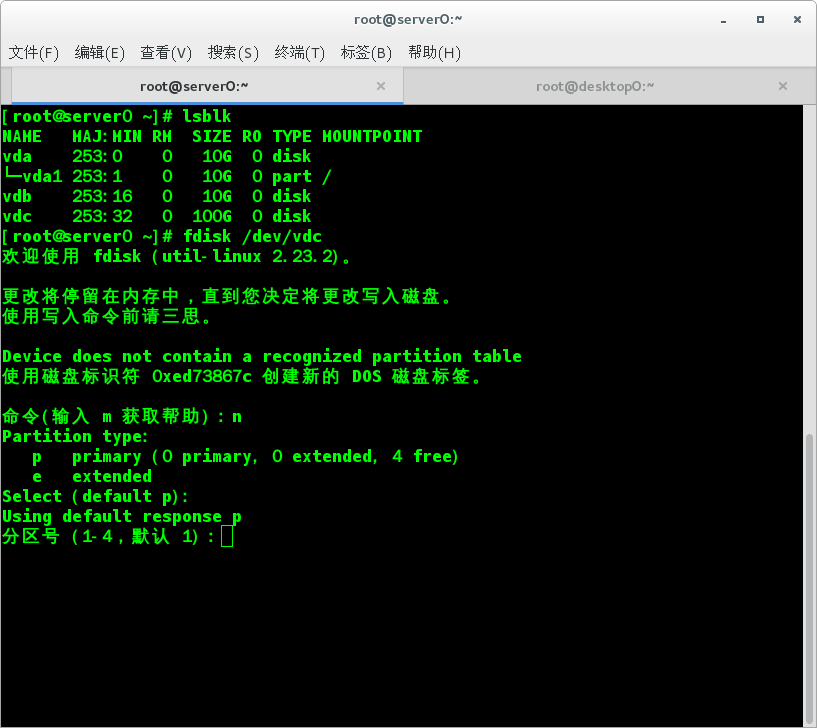Viewport: 817px width, 728px height.
Task: Switch to the root@server0 tab
Action: click(207, 86)
